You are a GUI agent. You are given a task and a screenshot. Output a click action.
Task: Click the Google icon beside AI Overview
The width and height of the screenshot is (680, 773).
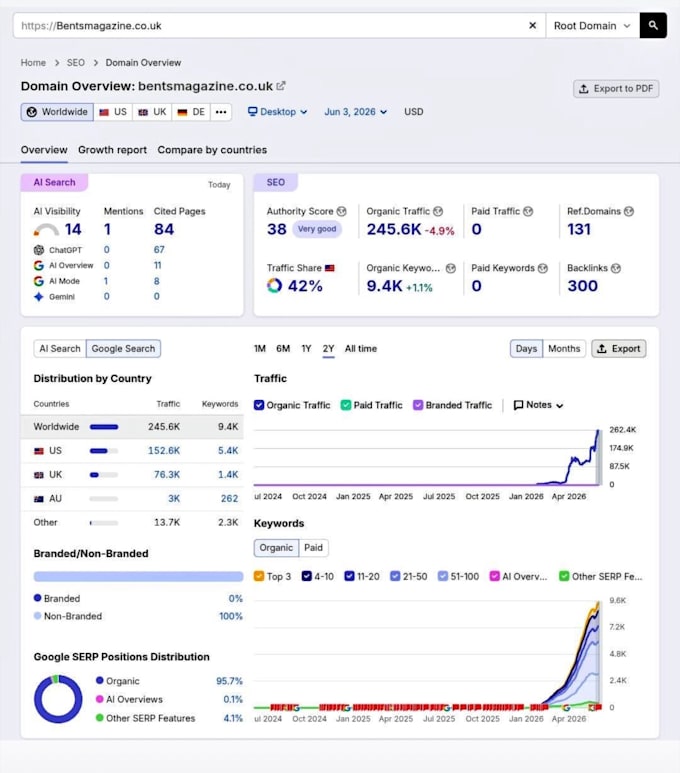click(x=39, y=265)
